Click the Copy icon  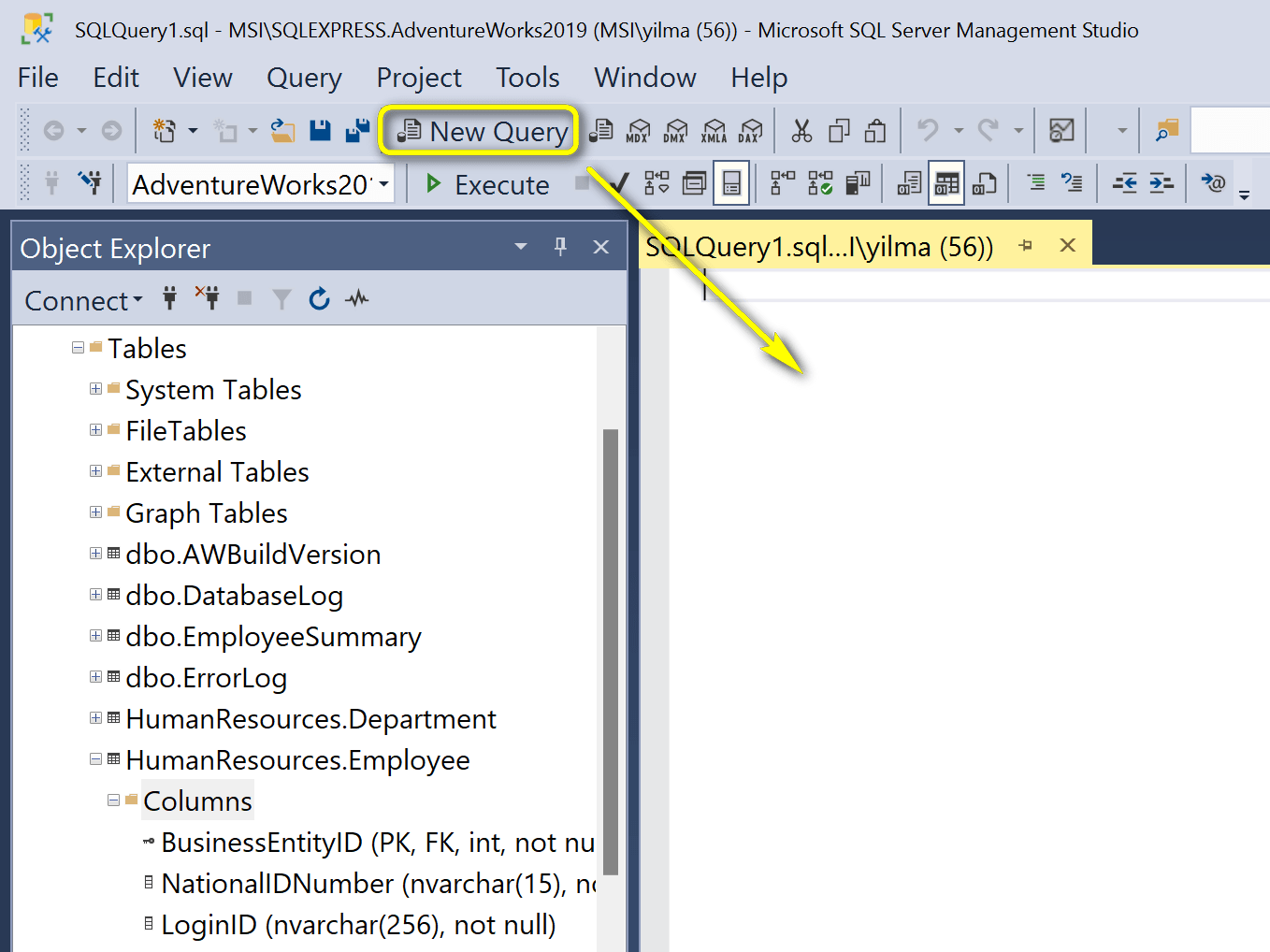[x=839, y=131]
